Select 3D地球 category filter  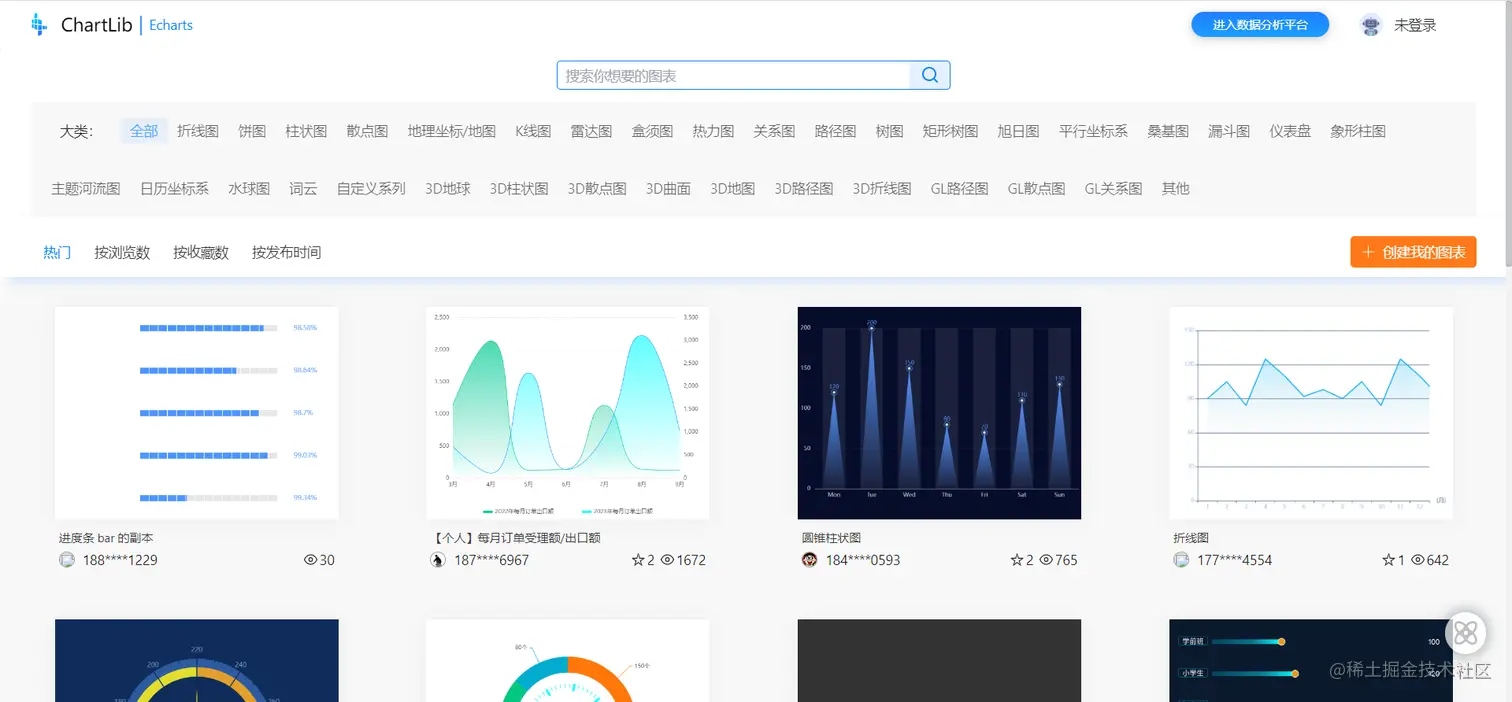448,188
